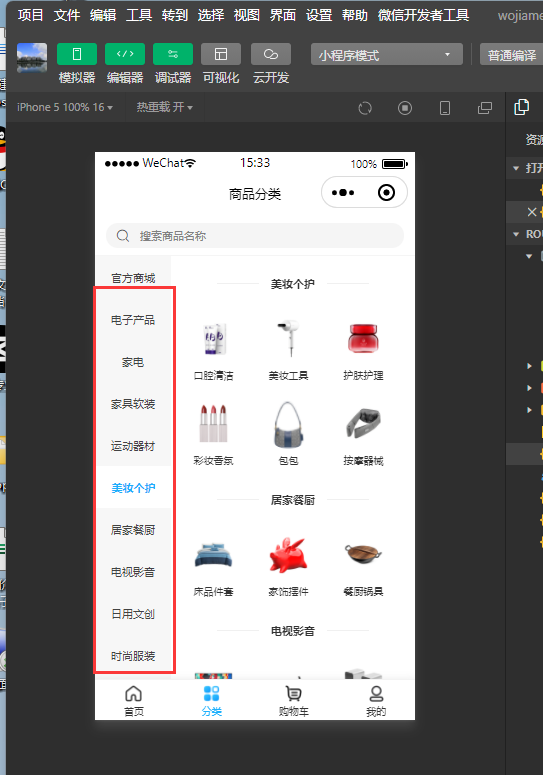Click the 搜索商品名称 search field
Screen dimensions: 543x775
[x=255, y=236]
